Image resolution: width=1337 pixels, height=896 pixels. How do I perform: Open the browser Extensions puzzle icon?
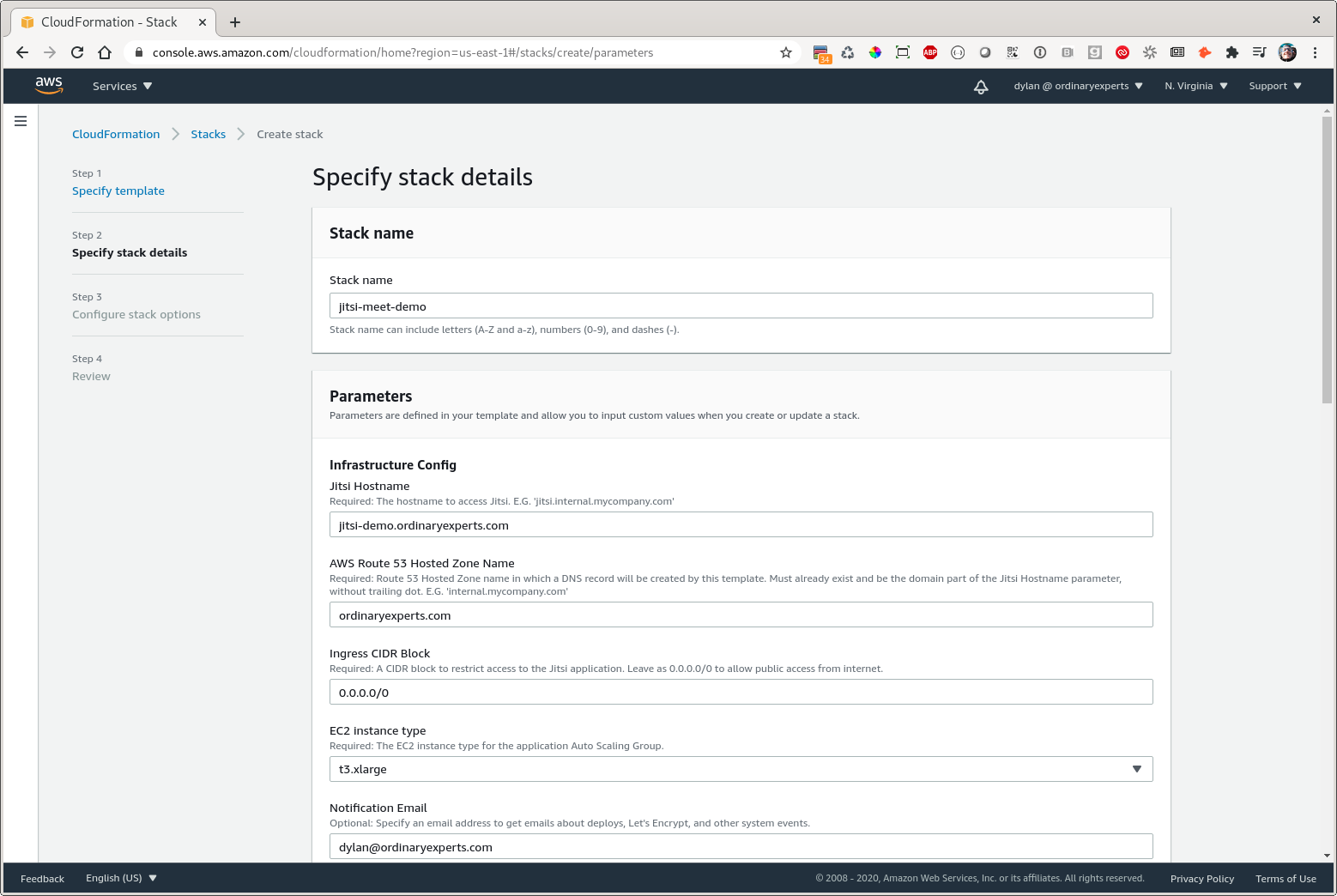[x=1232, y=52]
